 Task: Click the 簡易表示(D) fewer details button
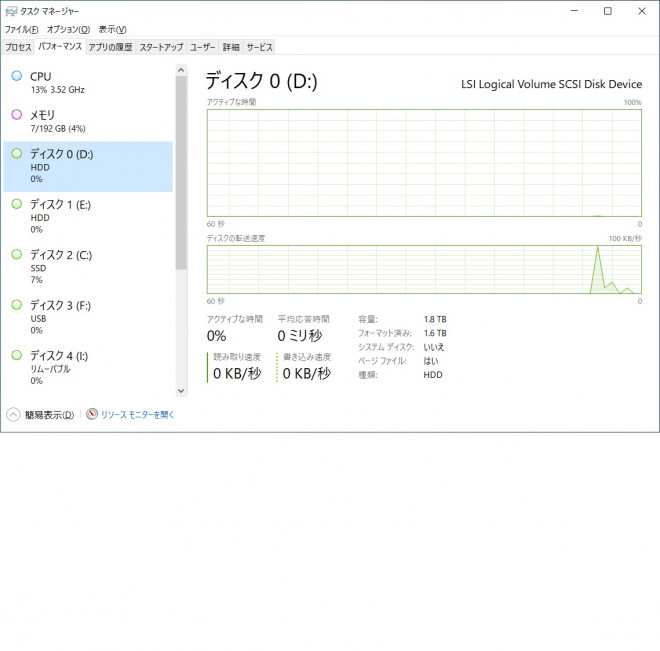point(40,415)
